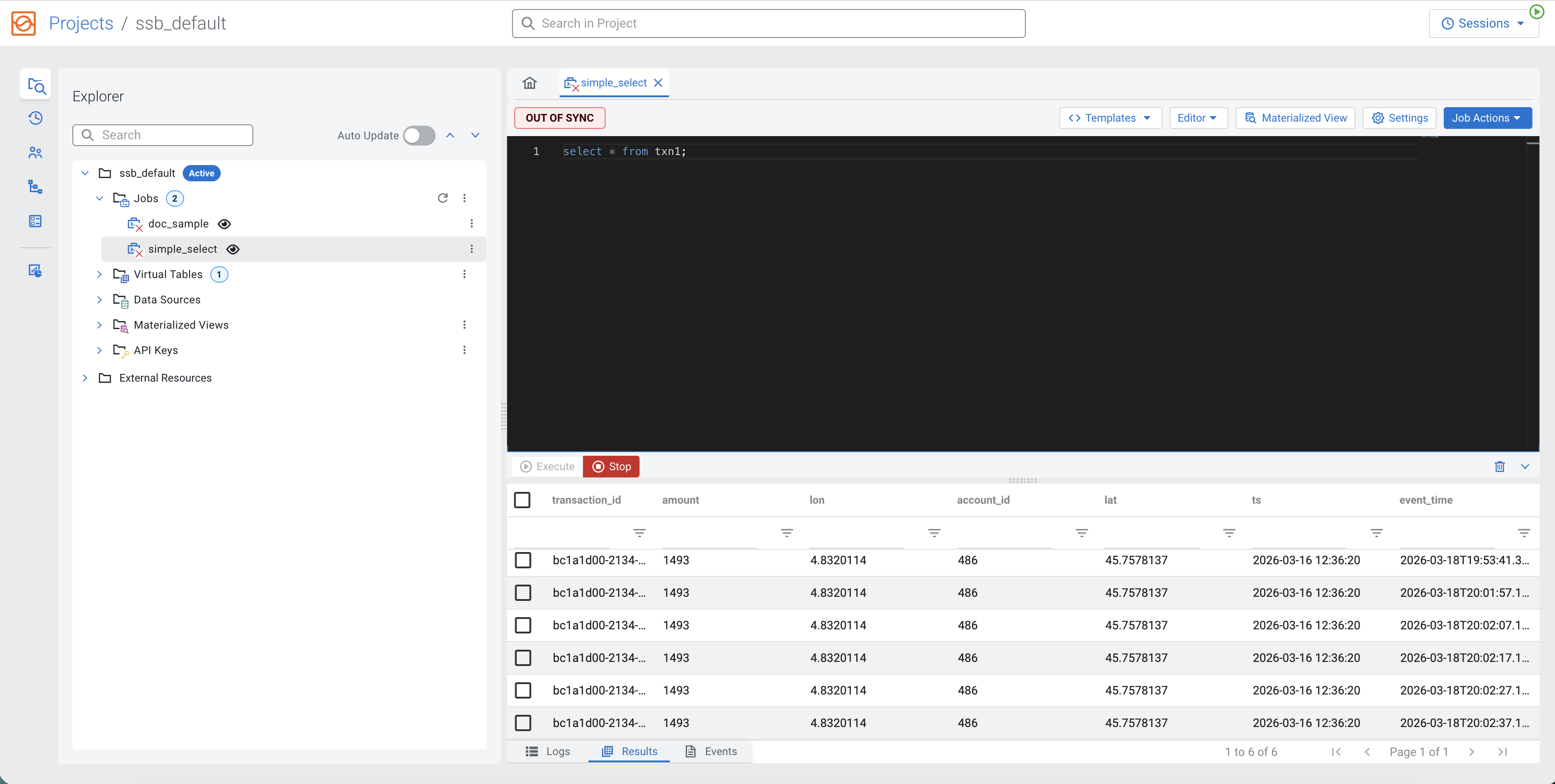Screen dimensions: 1555x784
Task: Collapse the ssb_default project tree node
Action: pyautogui.click(x=85, y=173)
